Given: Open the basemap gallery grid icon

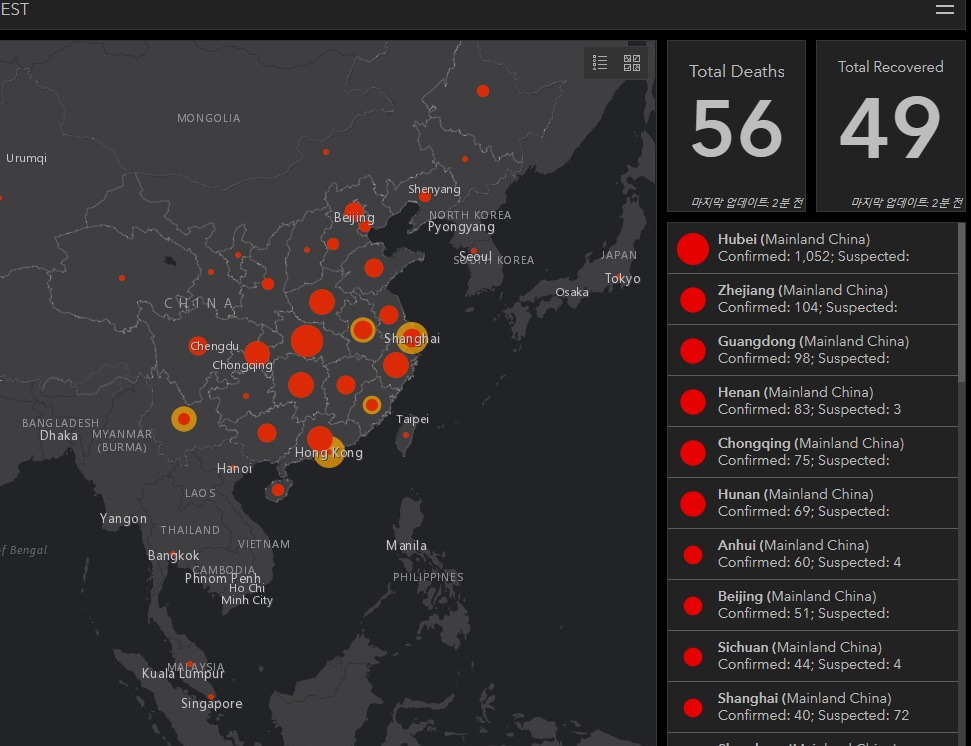Looking at the screenshot, I should point(632,63).
